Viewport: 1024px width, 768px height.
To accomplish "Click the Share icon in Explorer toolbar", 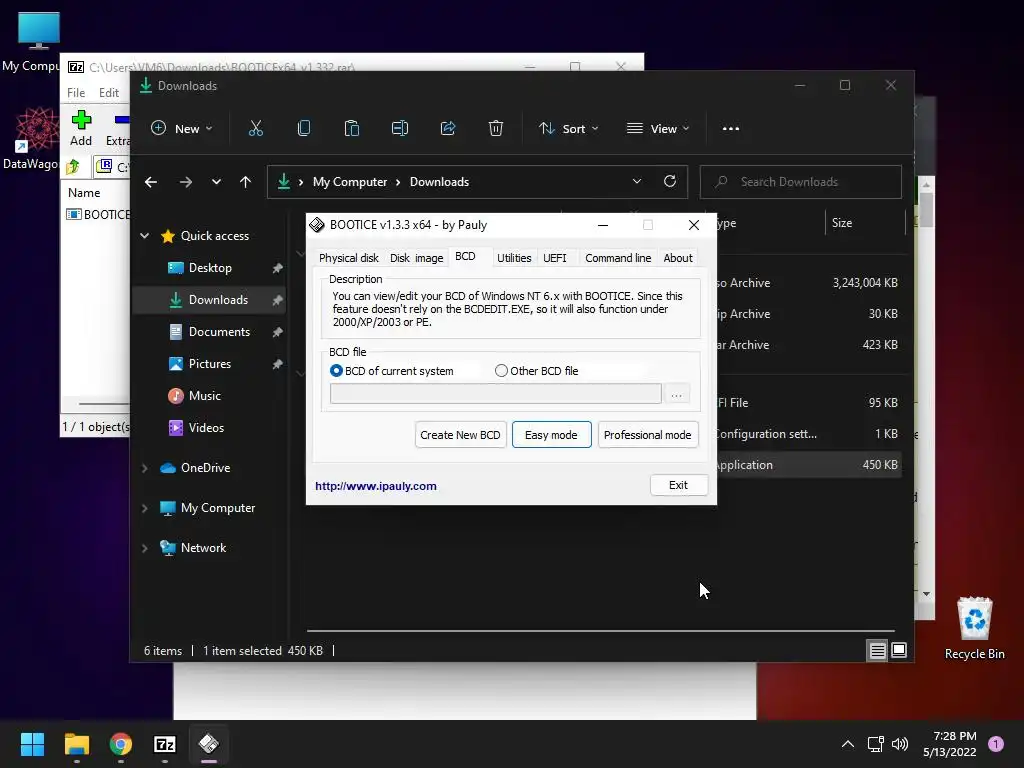I will (448, 129).
